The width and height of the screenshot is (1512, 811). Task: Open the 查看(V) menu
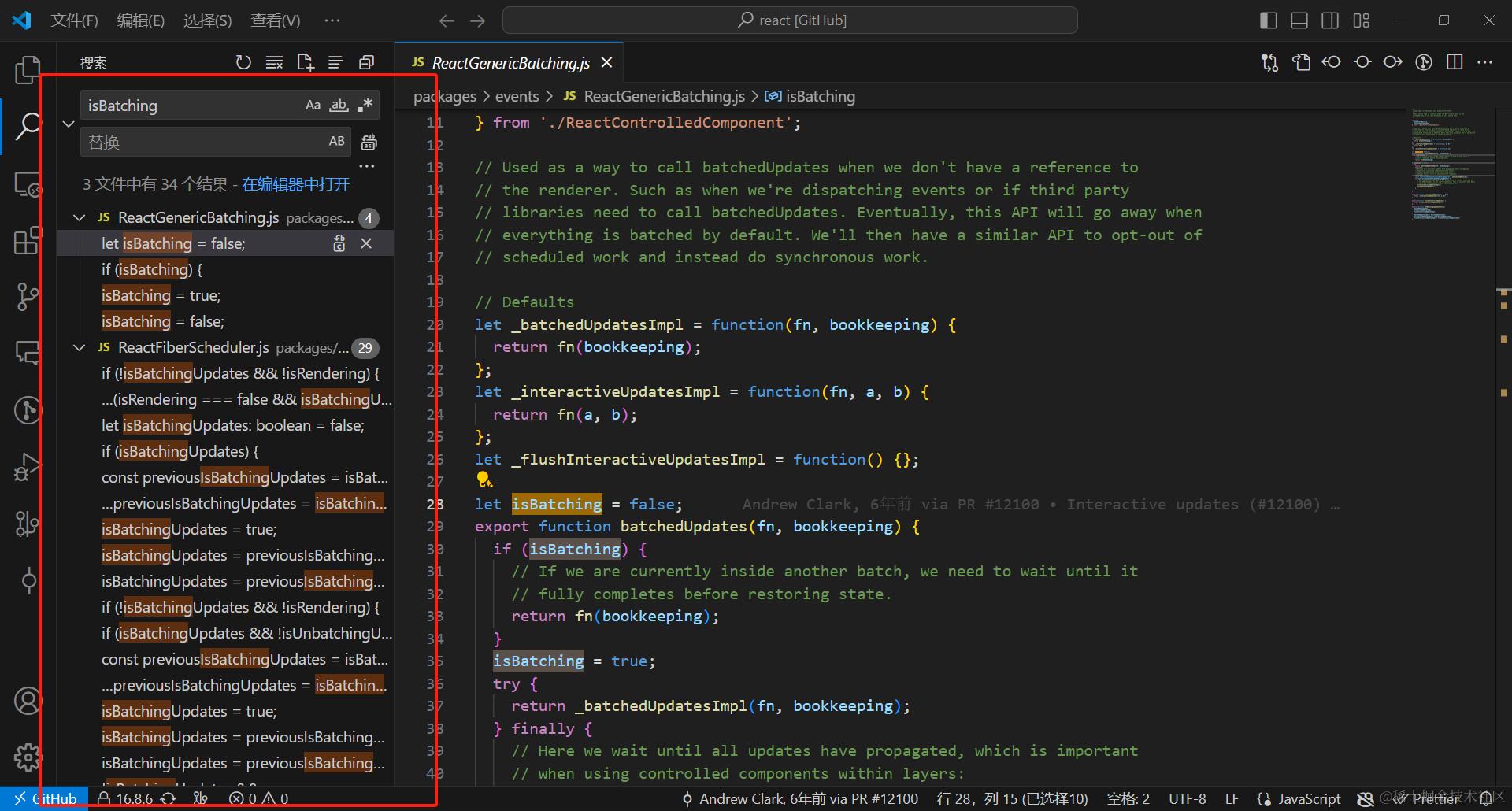coord(276,20)
